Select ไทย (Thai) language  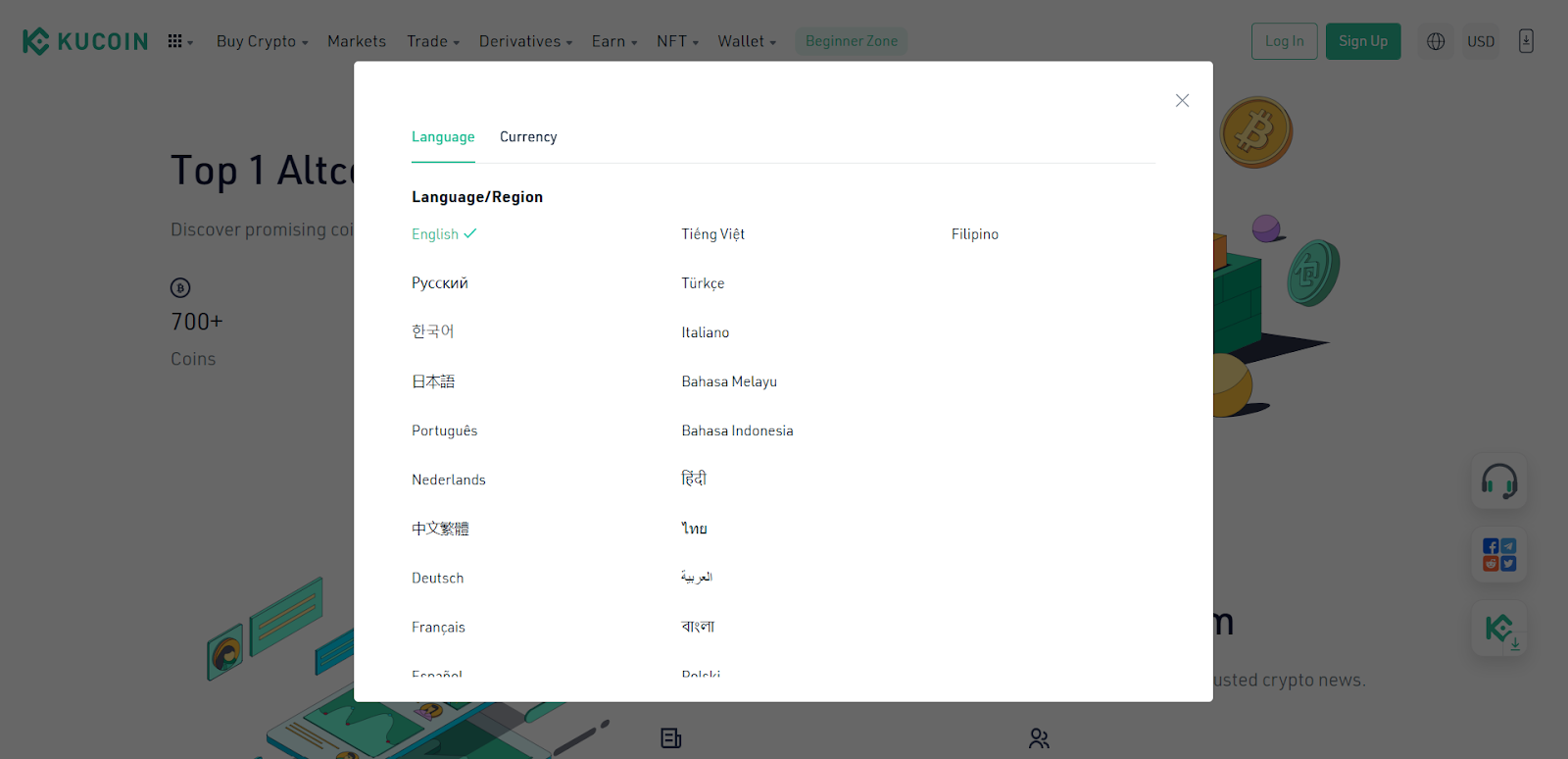click(695, 529)
